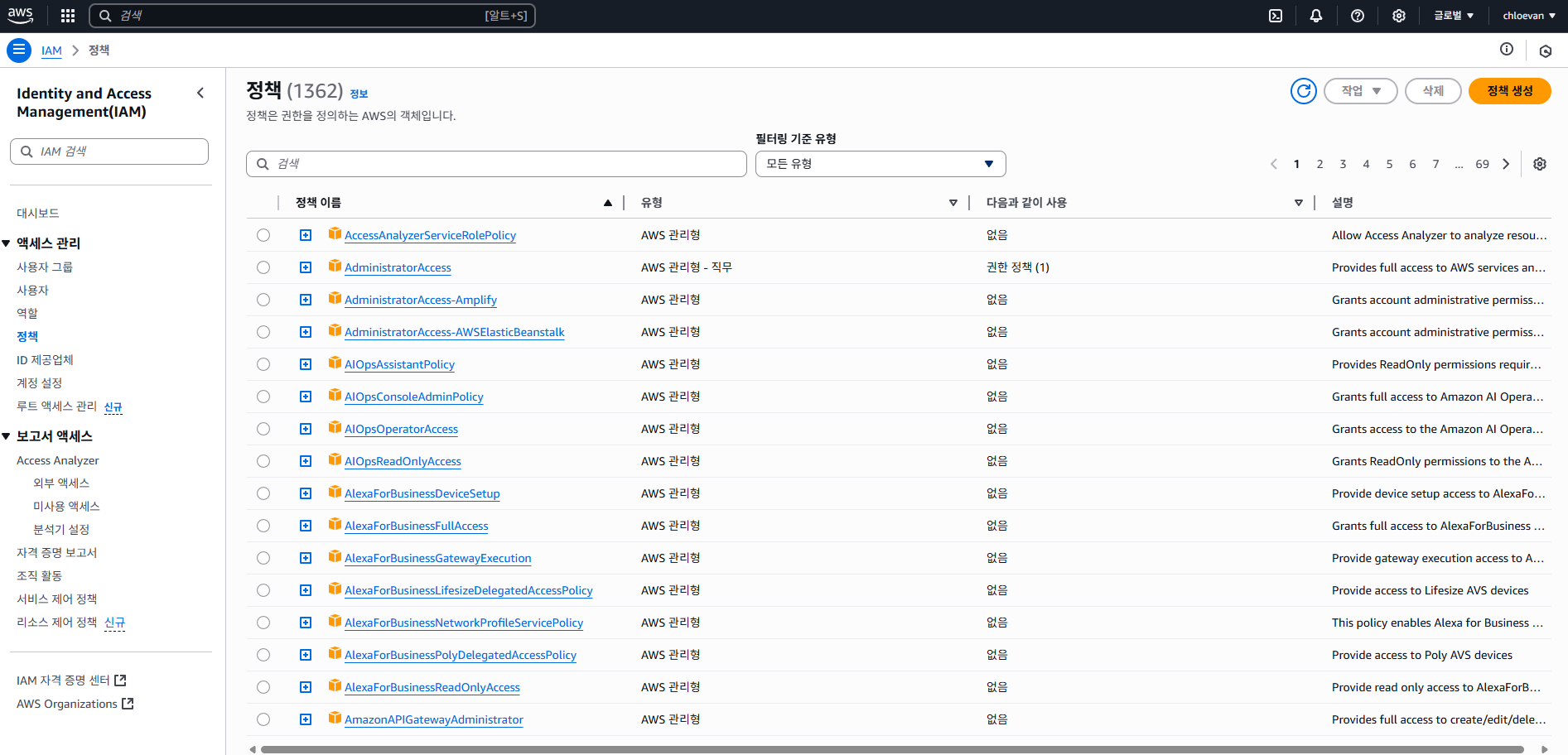Expand the AlexaForBusinessLifesizeDelegatedAccessPolicy row
Screen dimensions: 1568x755
306,590
